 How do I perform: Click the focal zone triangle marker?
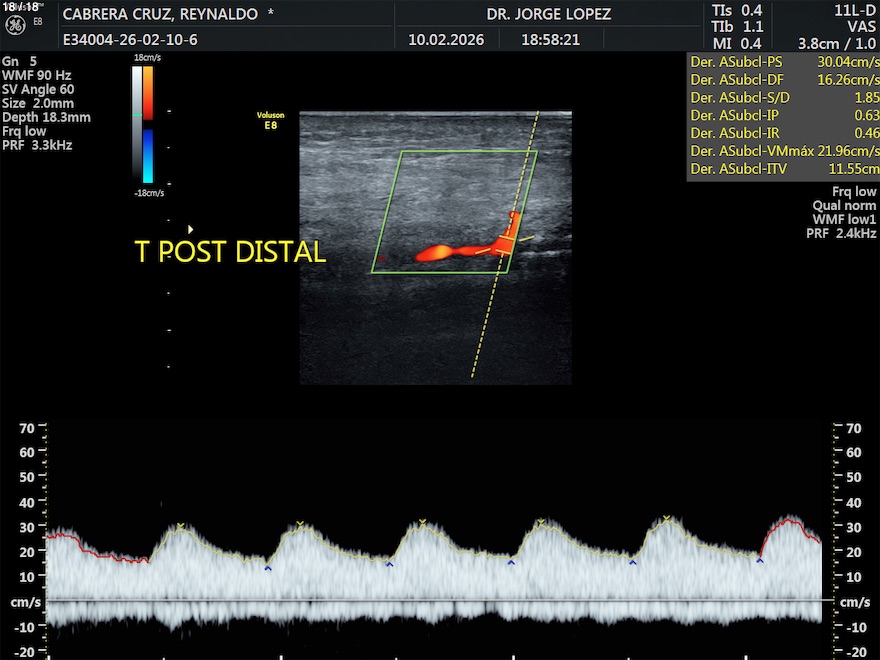(190, 229)
